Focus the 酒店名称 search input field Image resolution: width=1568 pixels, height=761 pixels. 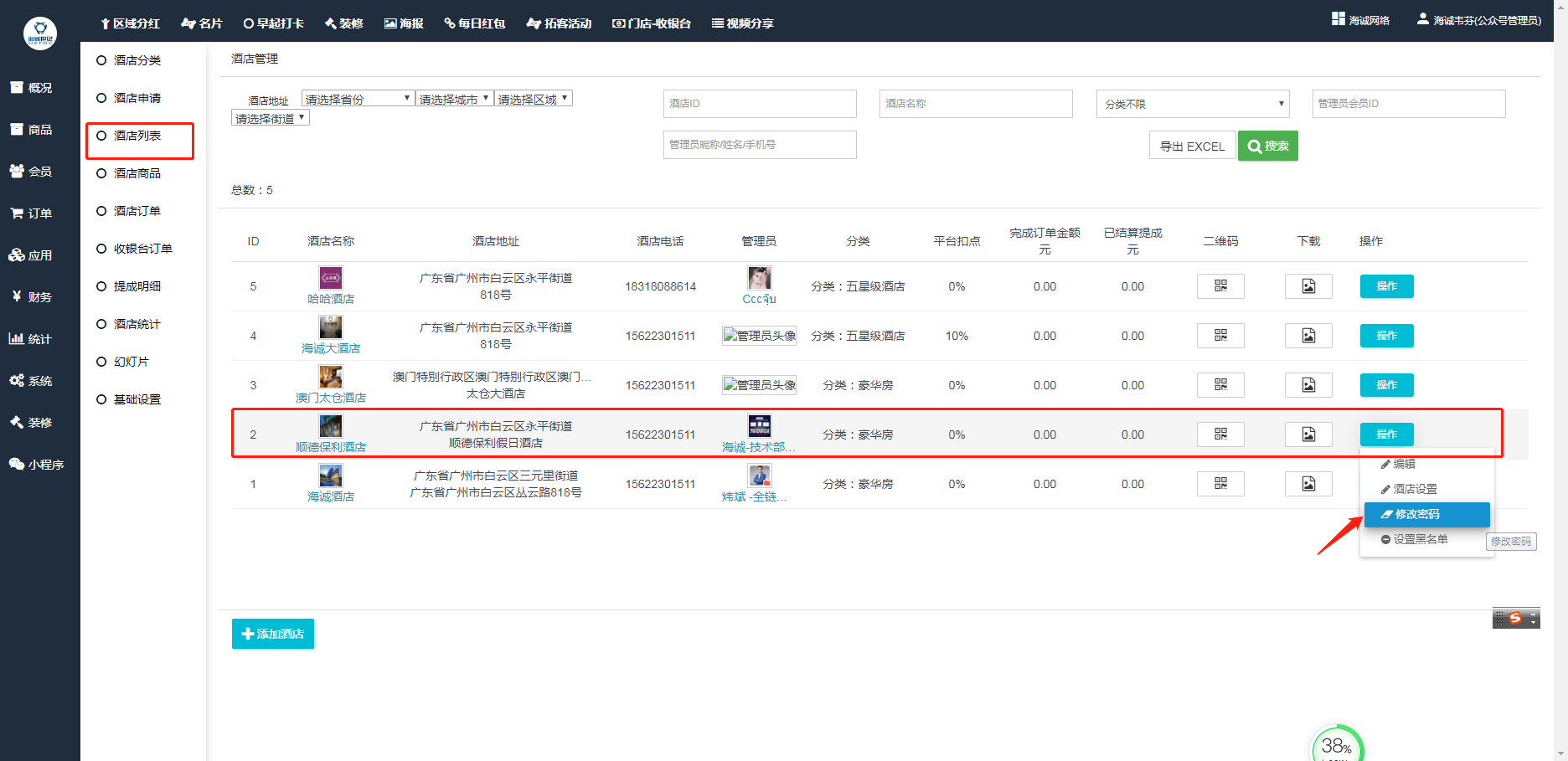point(976,104)
